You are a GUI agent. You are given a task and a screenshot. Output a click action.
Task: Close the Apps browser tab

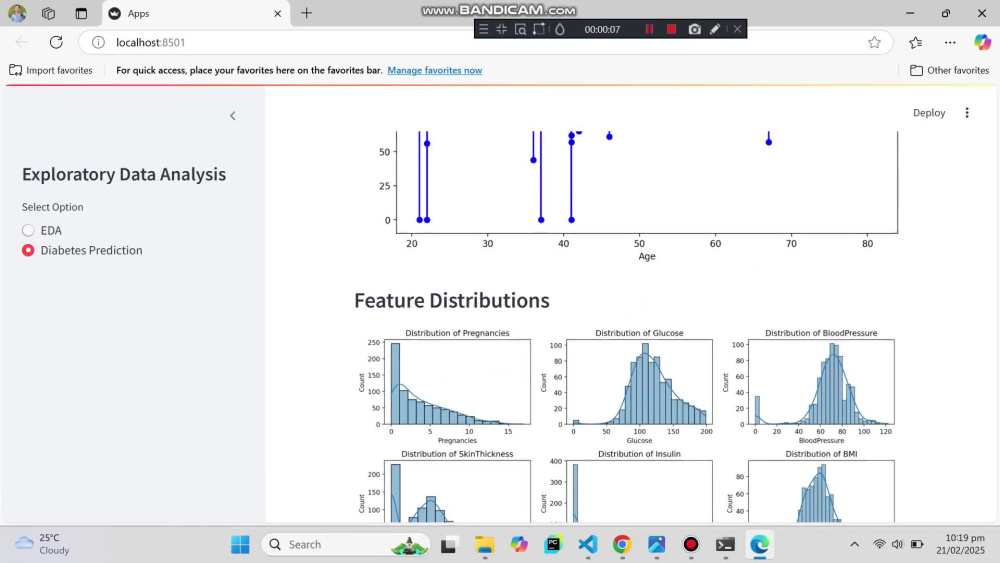[277, 13]
